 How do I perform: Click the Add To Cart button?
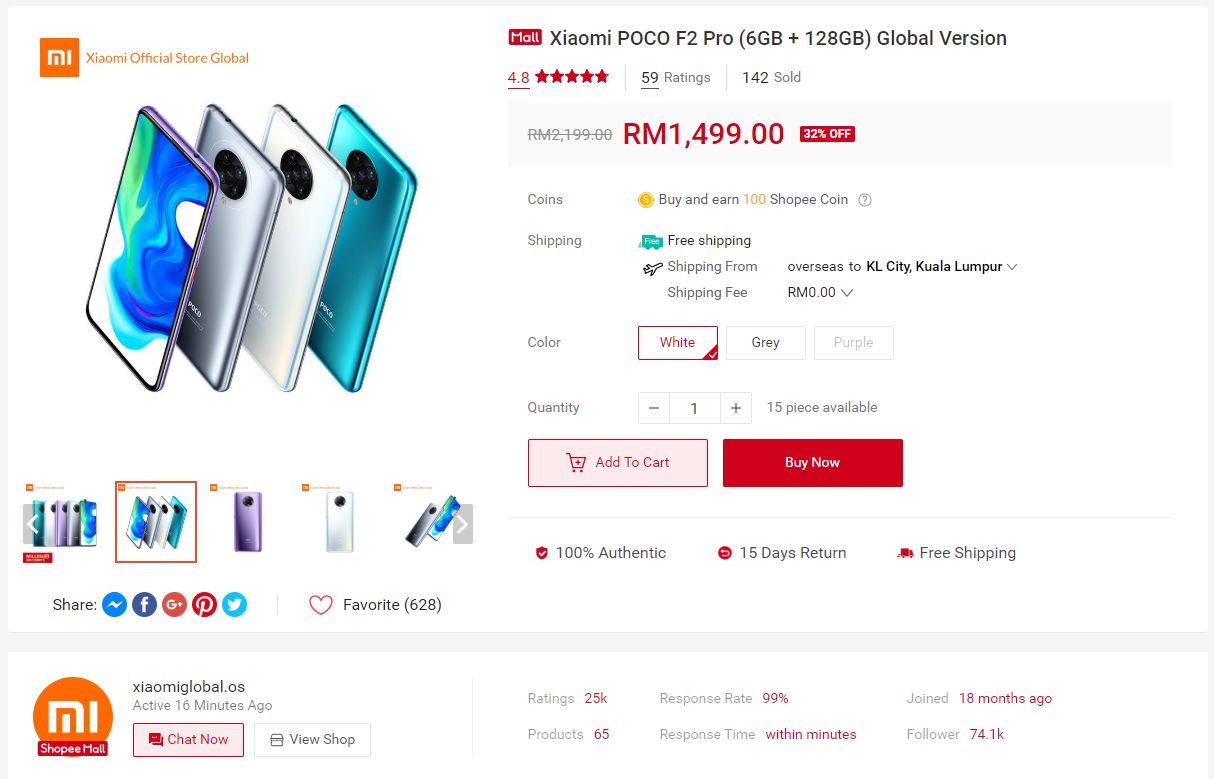pos(617,463)
